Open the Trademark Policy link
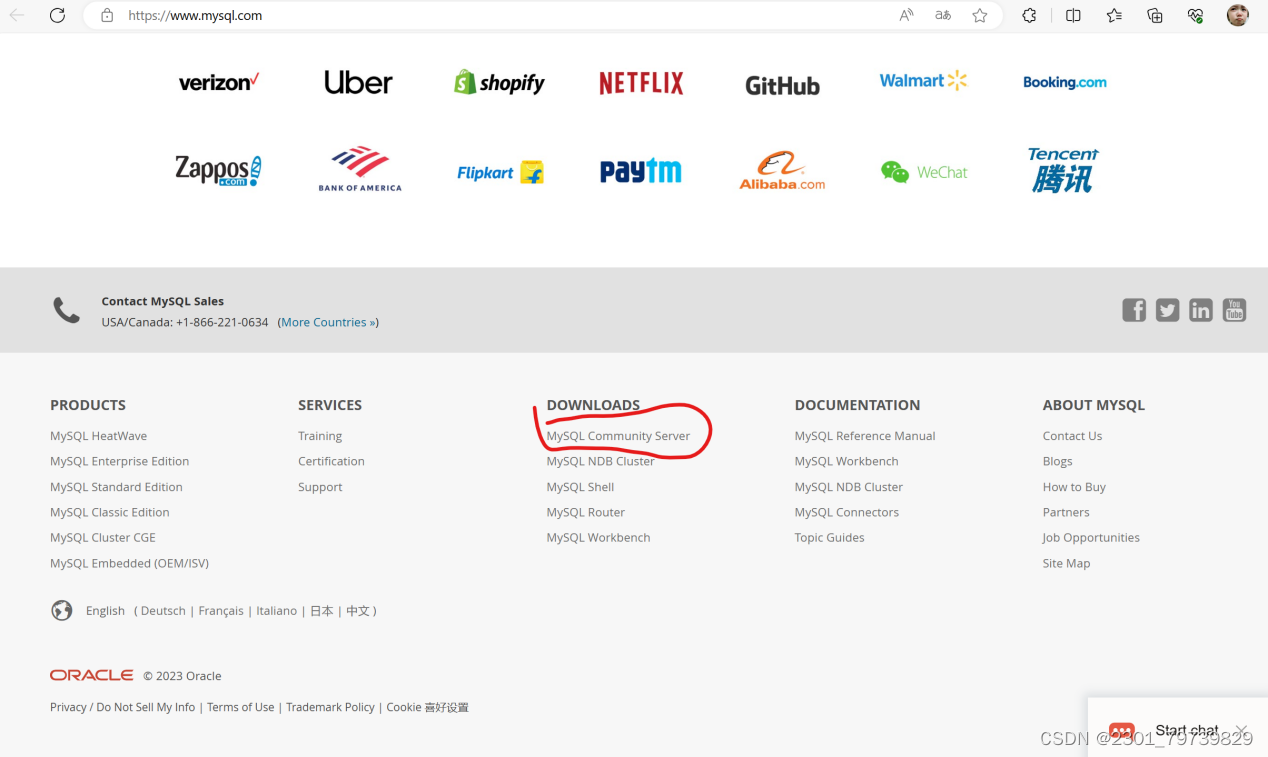The height and width of the screenshot is (757, 1268). (x=330, y=707)
